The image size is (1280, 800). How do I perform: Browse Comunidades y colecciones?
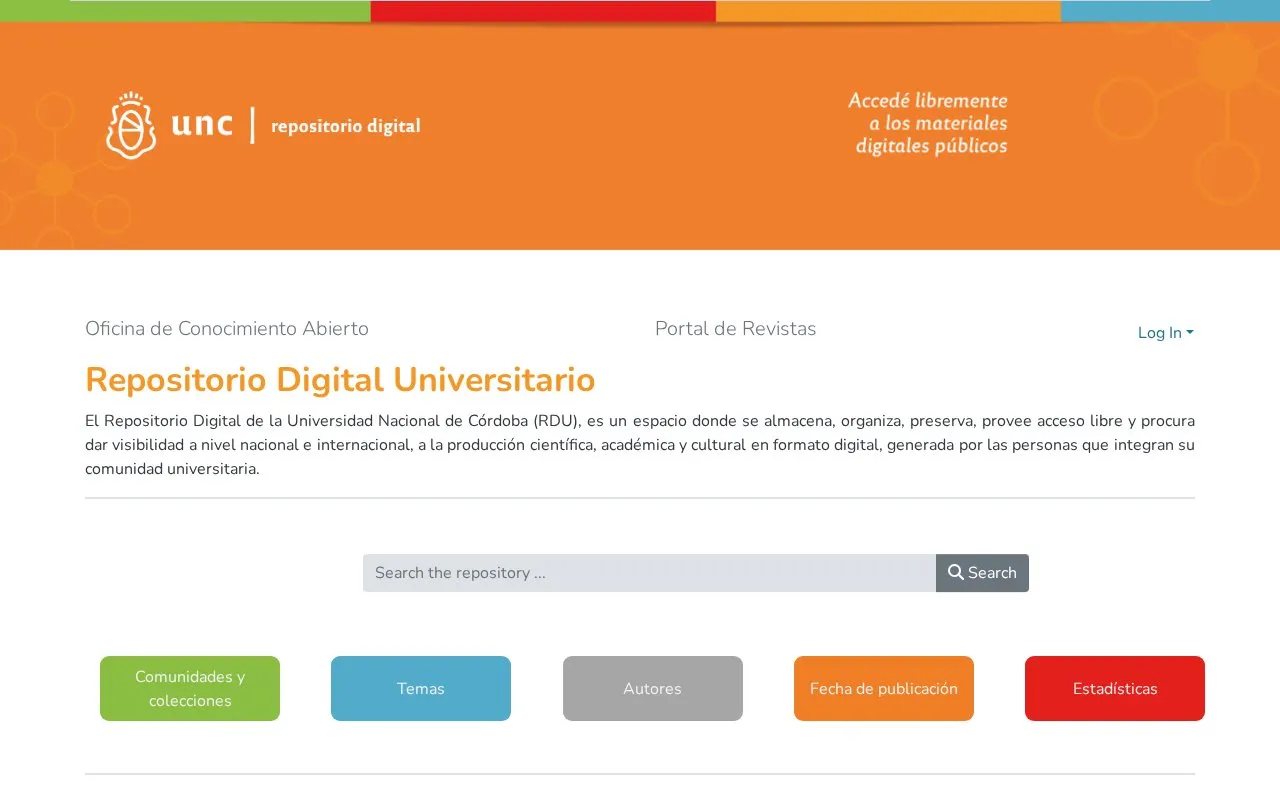[x=190, y=688]
